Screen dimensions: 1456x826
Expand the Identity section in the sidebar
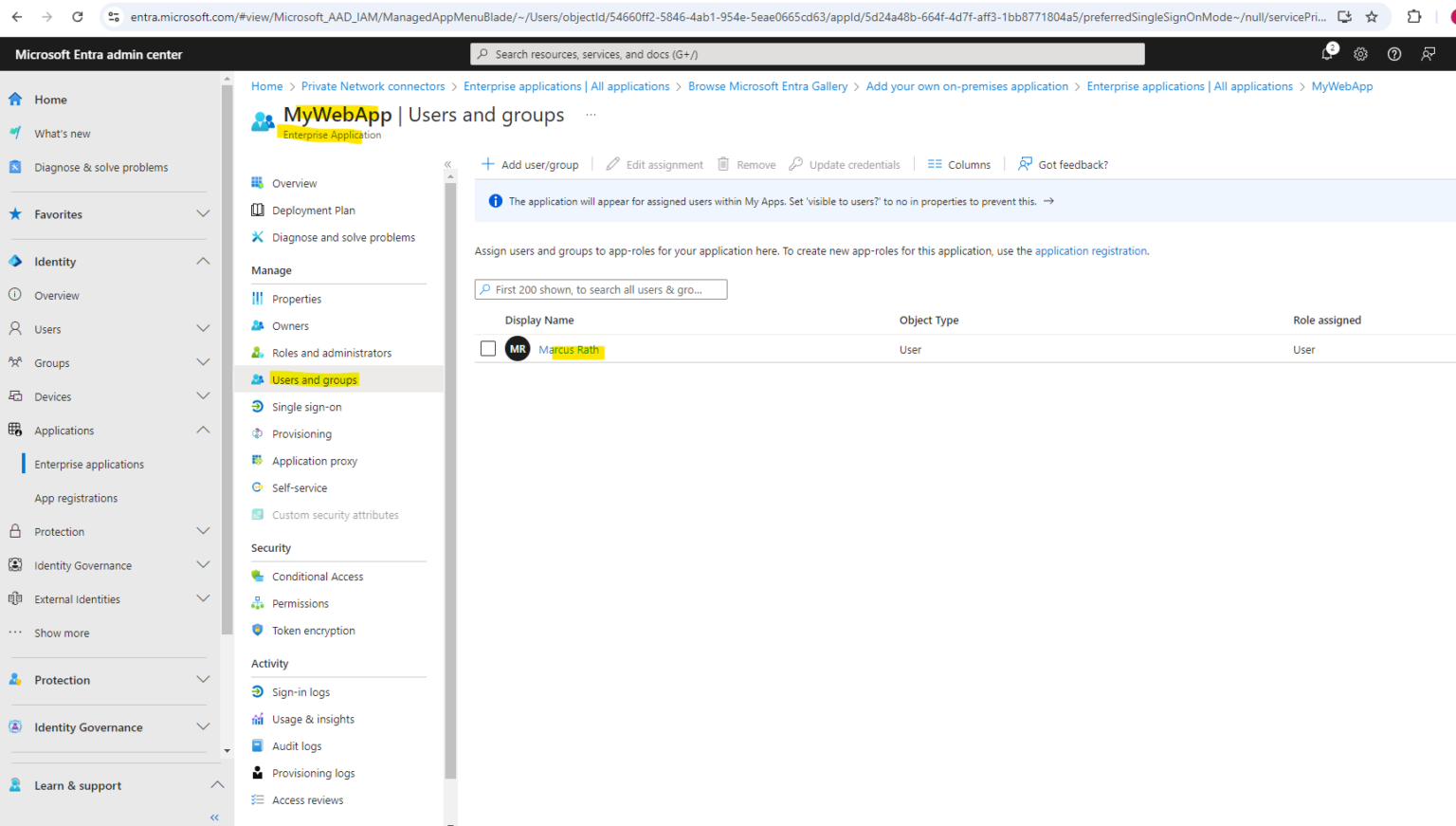click(x=203, y=261)
